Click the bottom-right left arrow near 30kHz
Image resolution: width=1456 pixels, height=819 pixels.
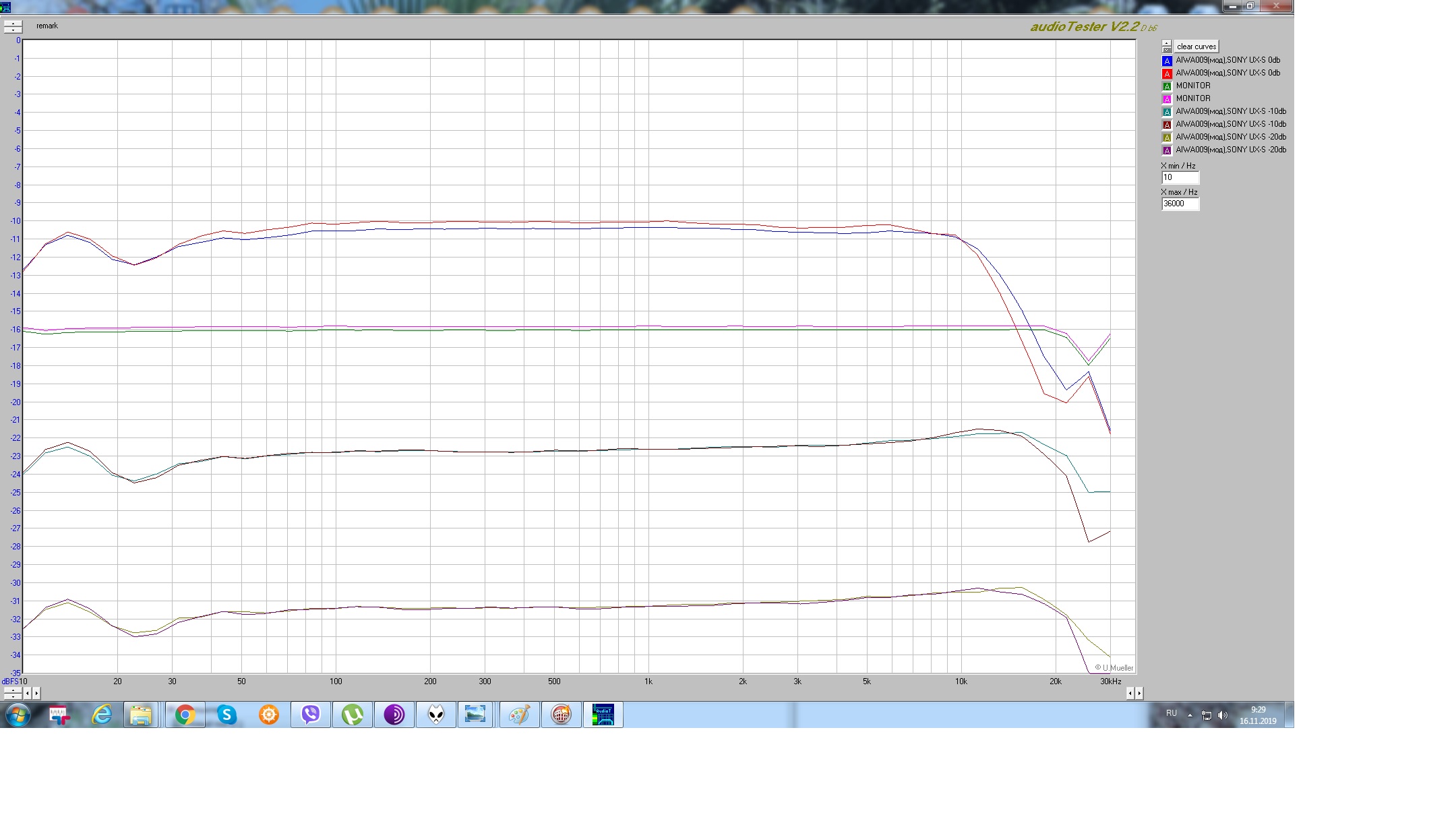coord(1130,693)
